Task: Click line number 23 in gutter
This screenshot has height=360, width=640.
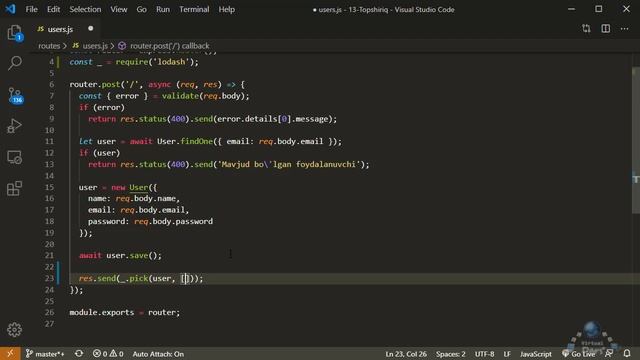Action: pyautogui.click(x=49, y=278)
